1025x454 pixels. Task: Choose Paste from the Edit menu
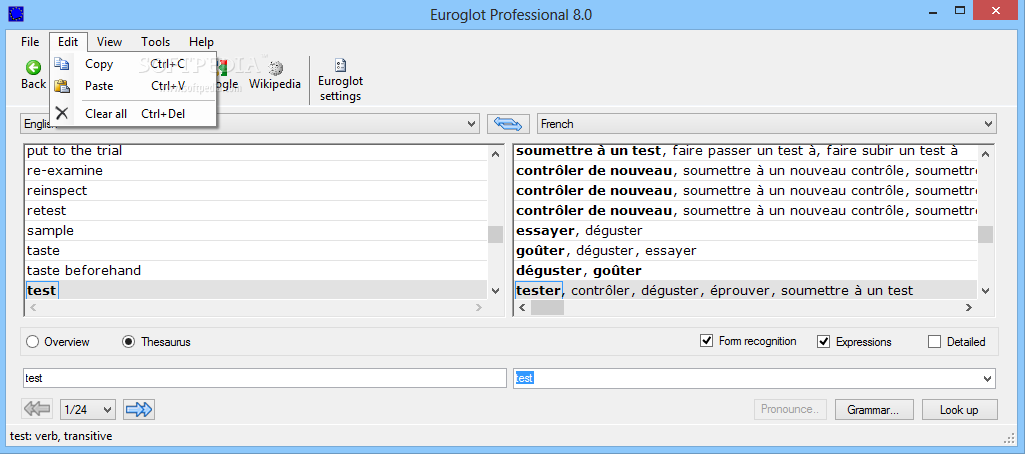pyautogui.click(x=133, y=86)
